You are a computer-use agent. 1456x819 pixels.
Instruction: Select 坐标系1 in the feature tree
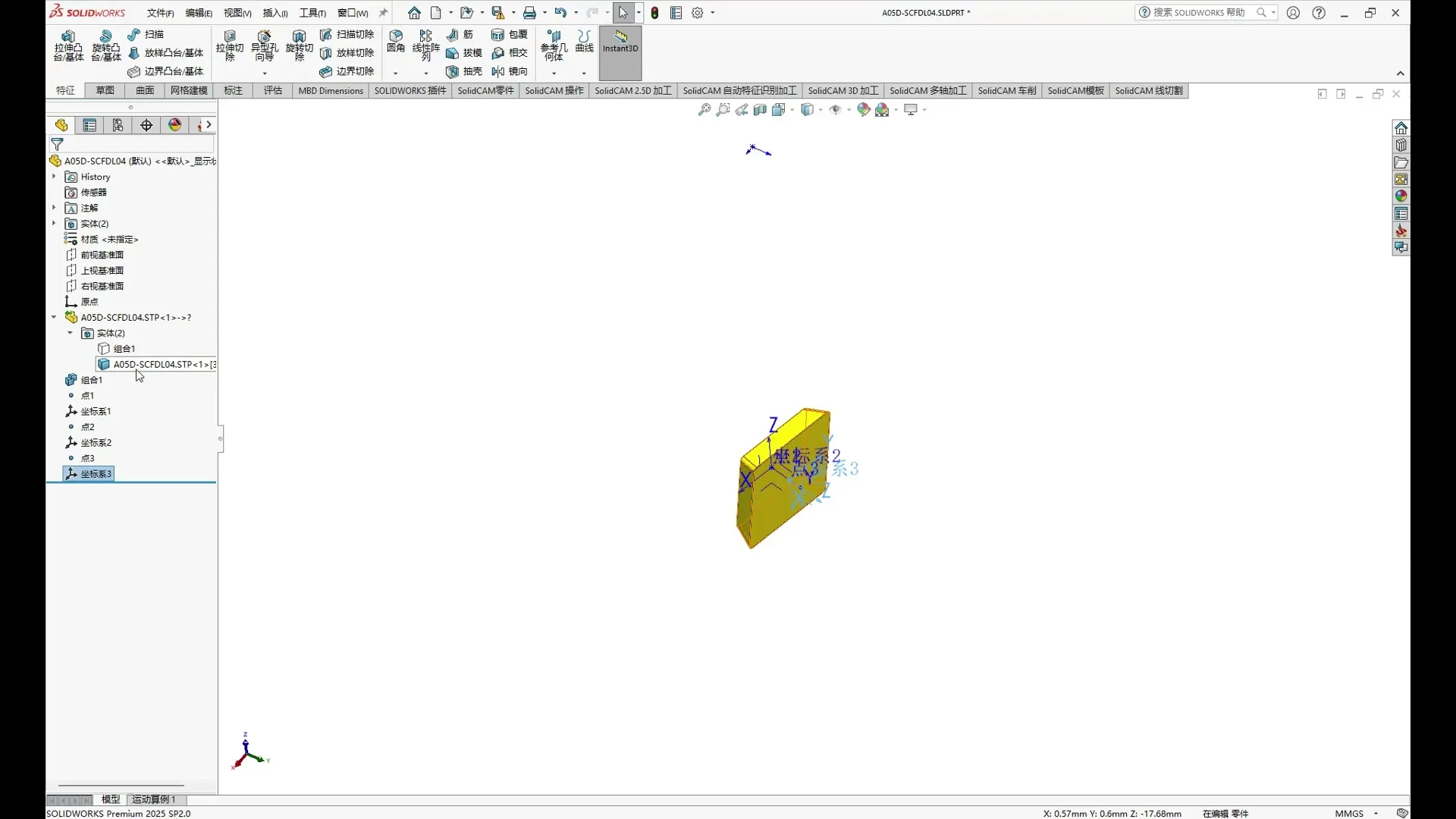[96, 411]
